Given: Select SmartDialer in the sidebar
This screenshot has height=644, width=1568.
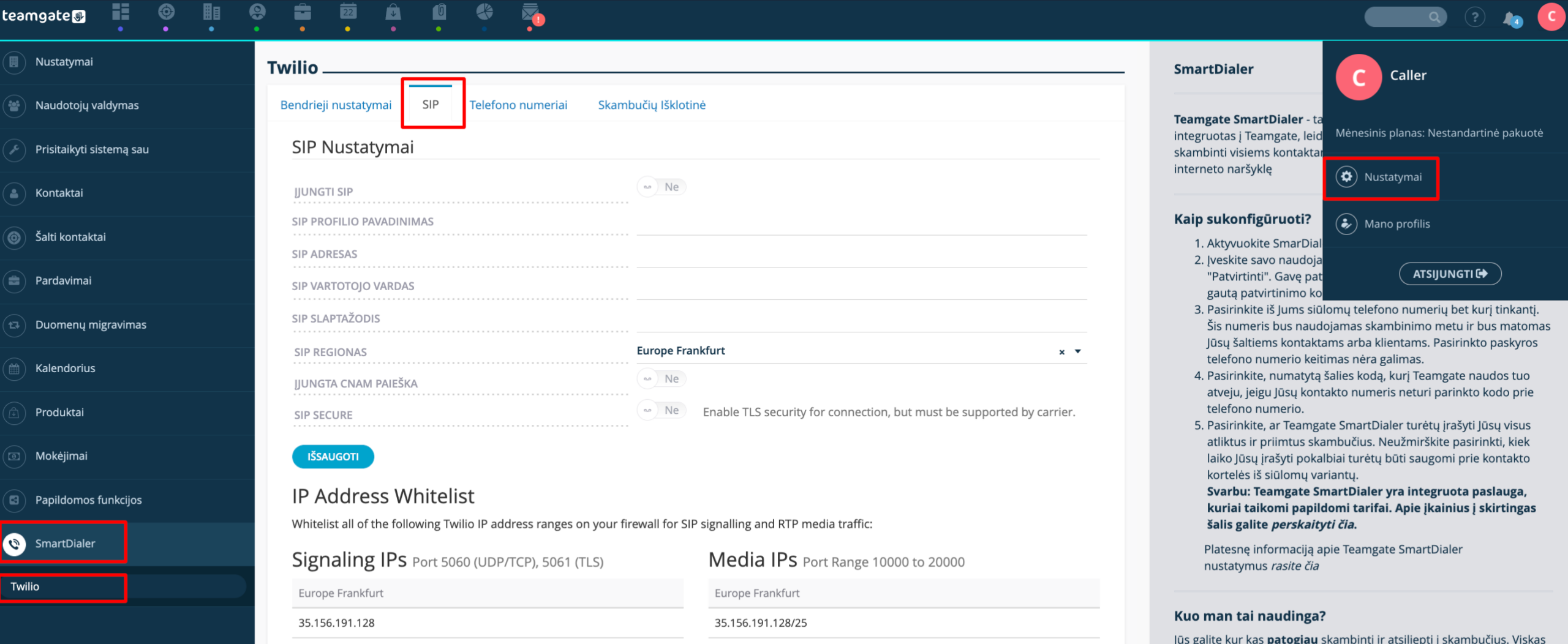Looking at the screenshot, I should [x=127, y=544].
